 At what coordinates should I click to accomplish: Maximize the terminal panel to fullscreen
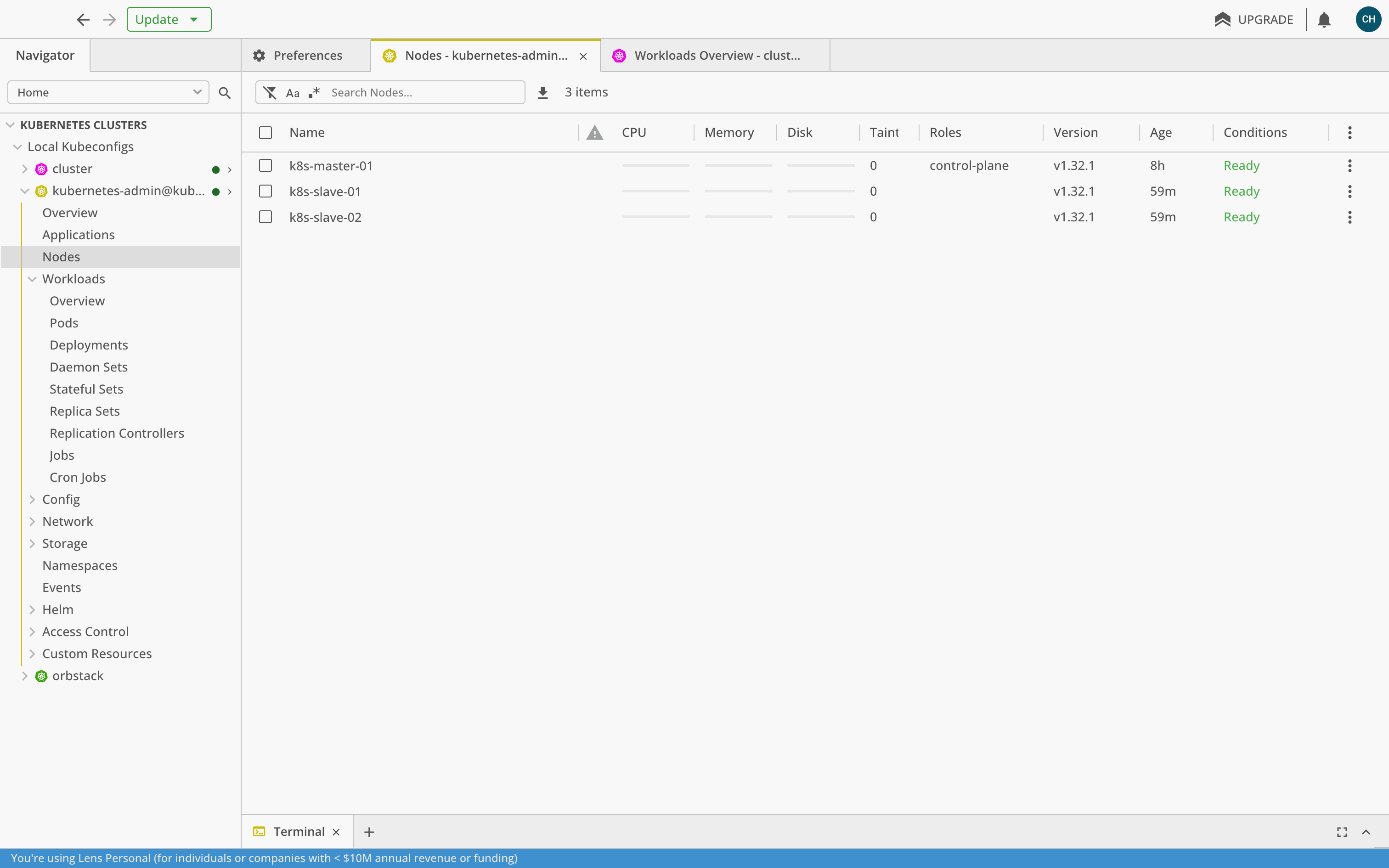(x=1342, y=832)
